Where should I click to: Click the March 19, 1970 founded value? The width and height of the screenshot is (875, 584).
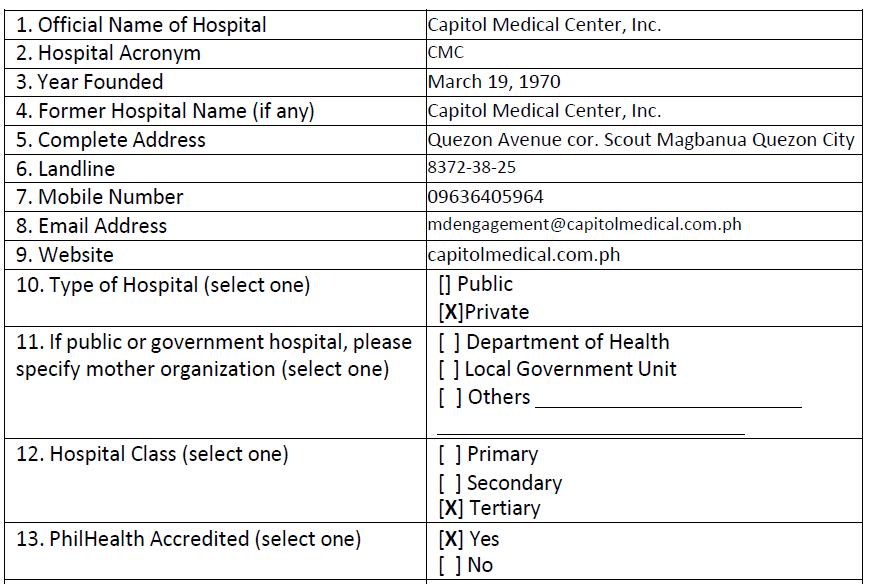click(494, 82)
